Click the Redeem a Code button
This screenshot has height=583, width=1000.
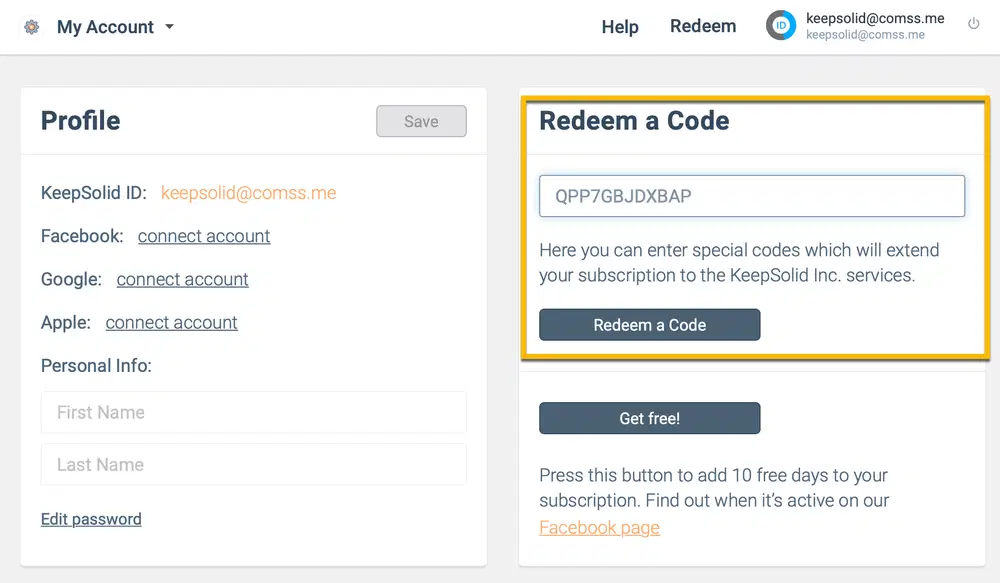[649, 325]
